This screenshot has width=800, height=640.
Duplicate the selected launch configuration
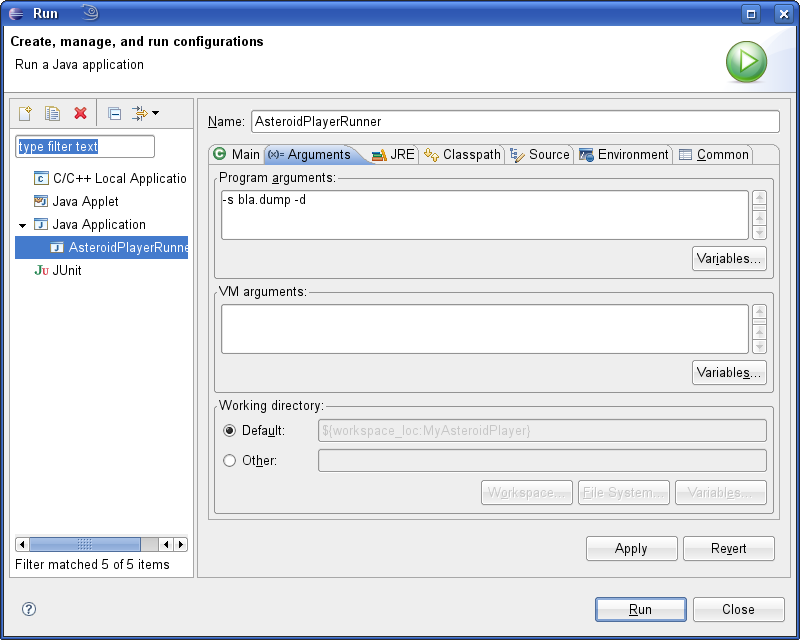coord(51,114)
